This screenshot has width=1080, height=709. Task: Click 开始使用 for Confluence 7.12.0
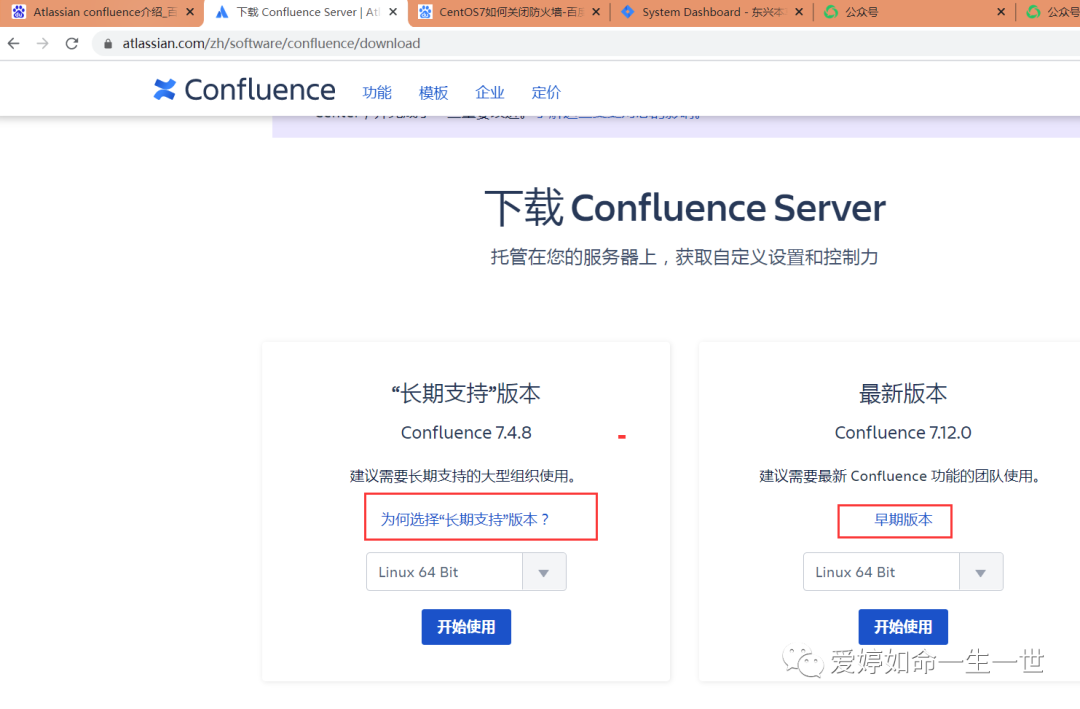[903, 627]
